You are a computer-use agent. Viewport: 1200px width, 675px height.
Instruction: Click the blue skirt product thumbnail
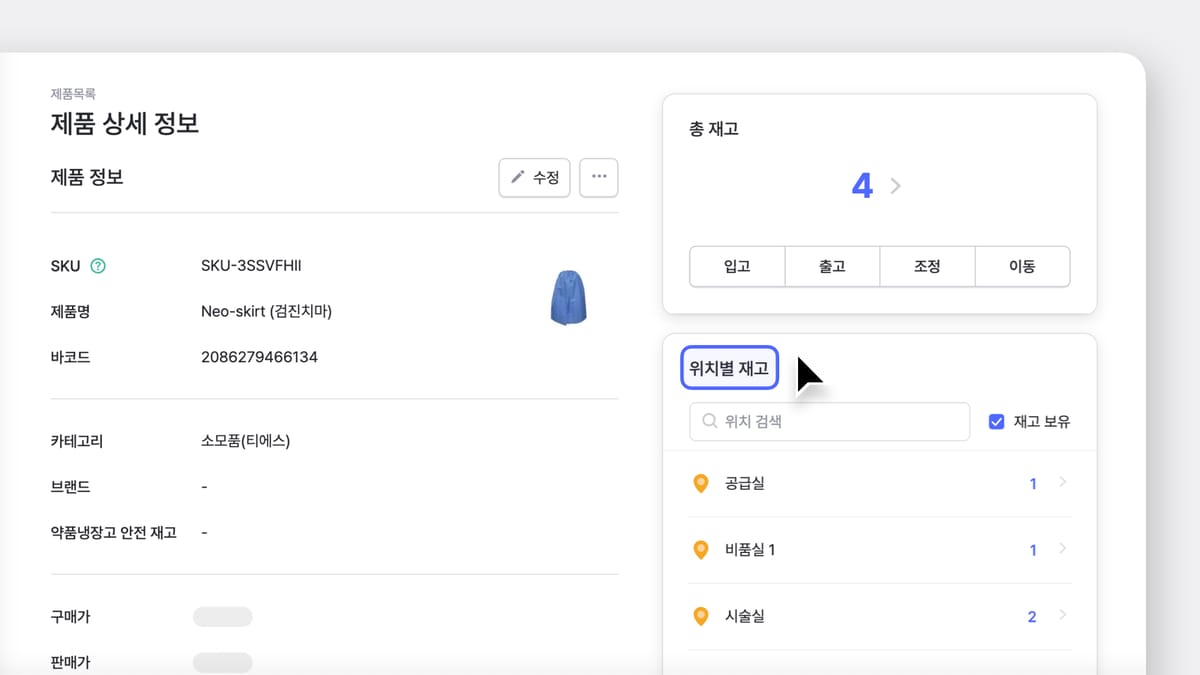(x=568, y=298)
